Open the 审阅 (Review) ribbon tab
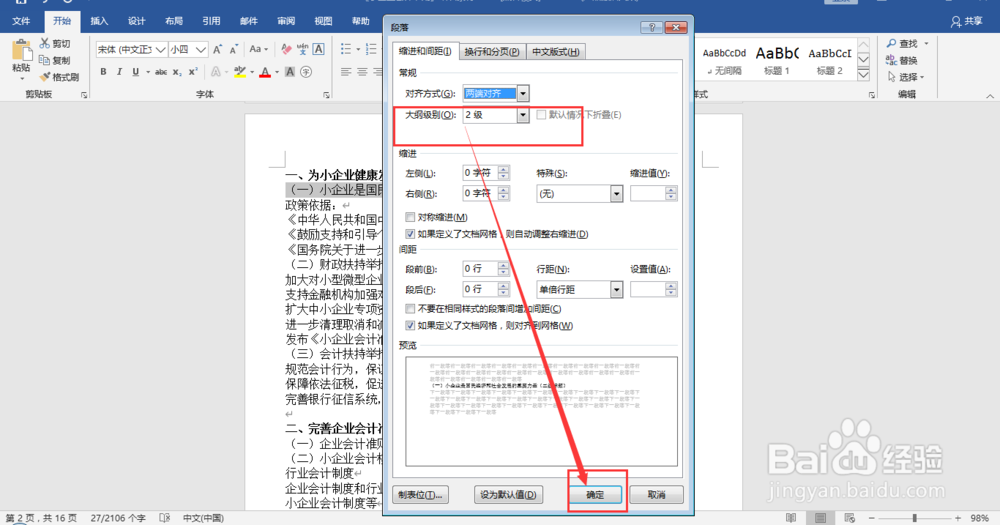Screen dimensions: 1000x525 (x=286, y=21)
